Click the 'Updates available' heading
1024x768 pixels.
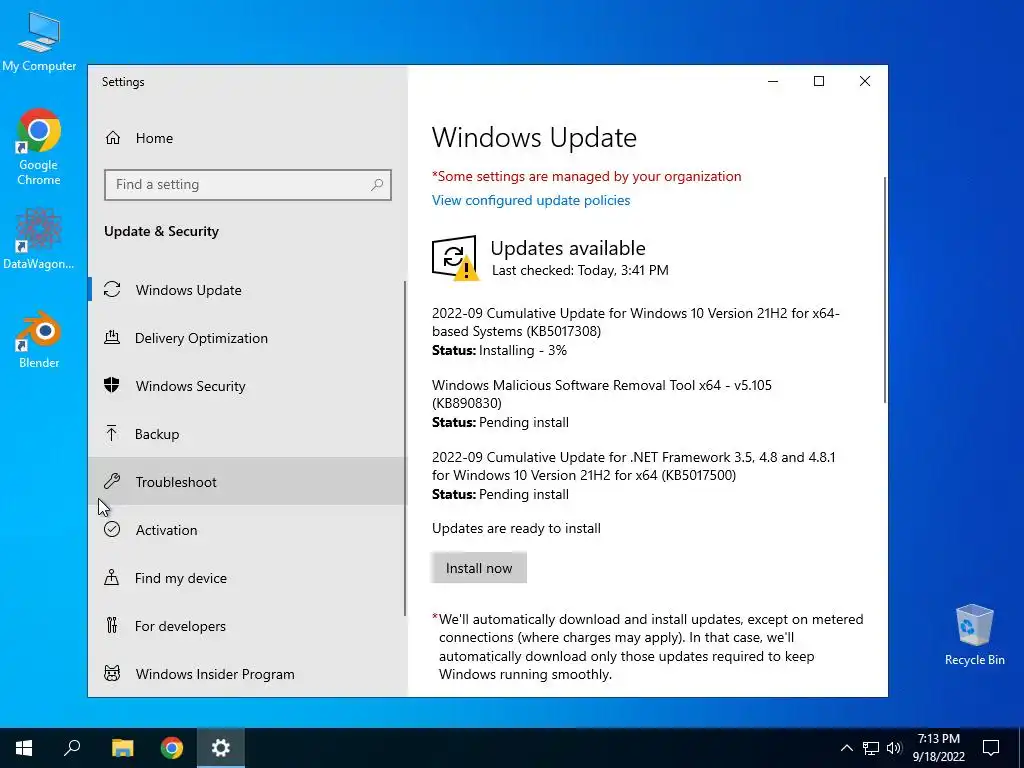[568, 248]
